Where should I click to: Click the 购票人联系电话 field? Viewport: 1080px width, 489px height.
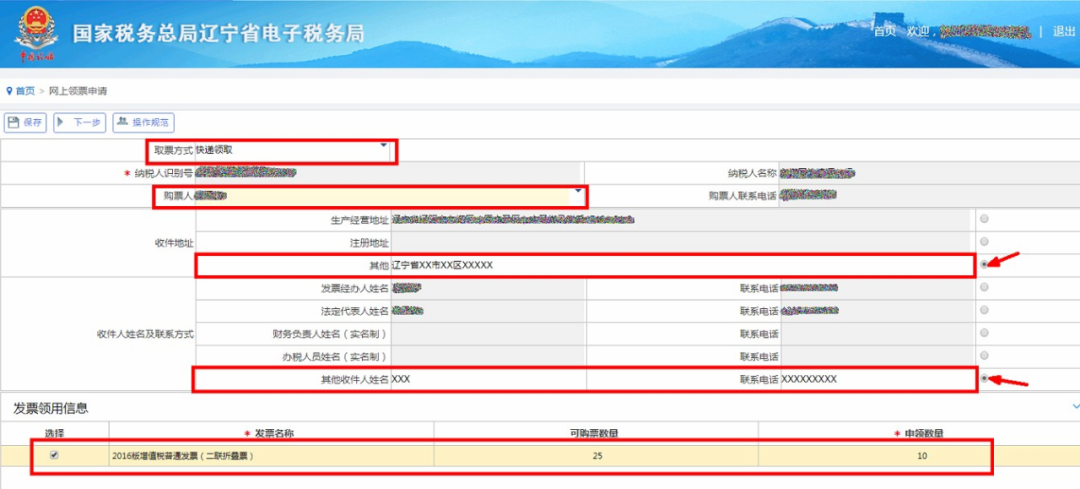[x=929, y=196]
